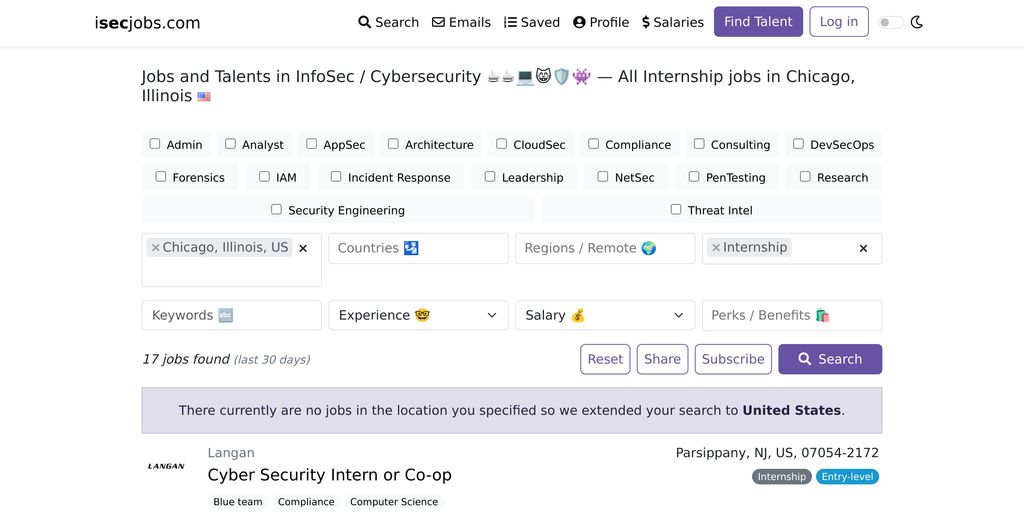Clear the Internship filter with right x
1024x512 pixels.
(863, 248)
